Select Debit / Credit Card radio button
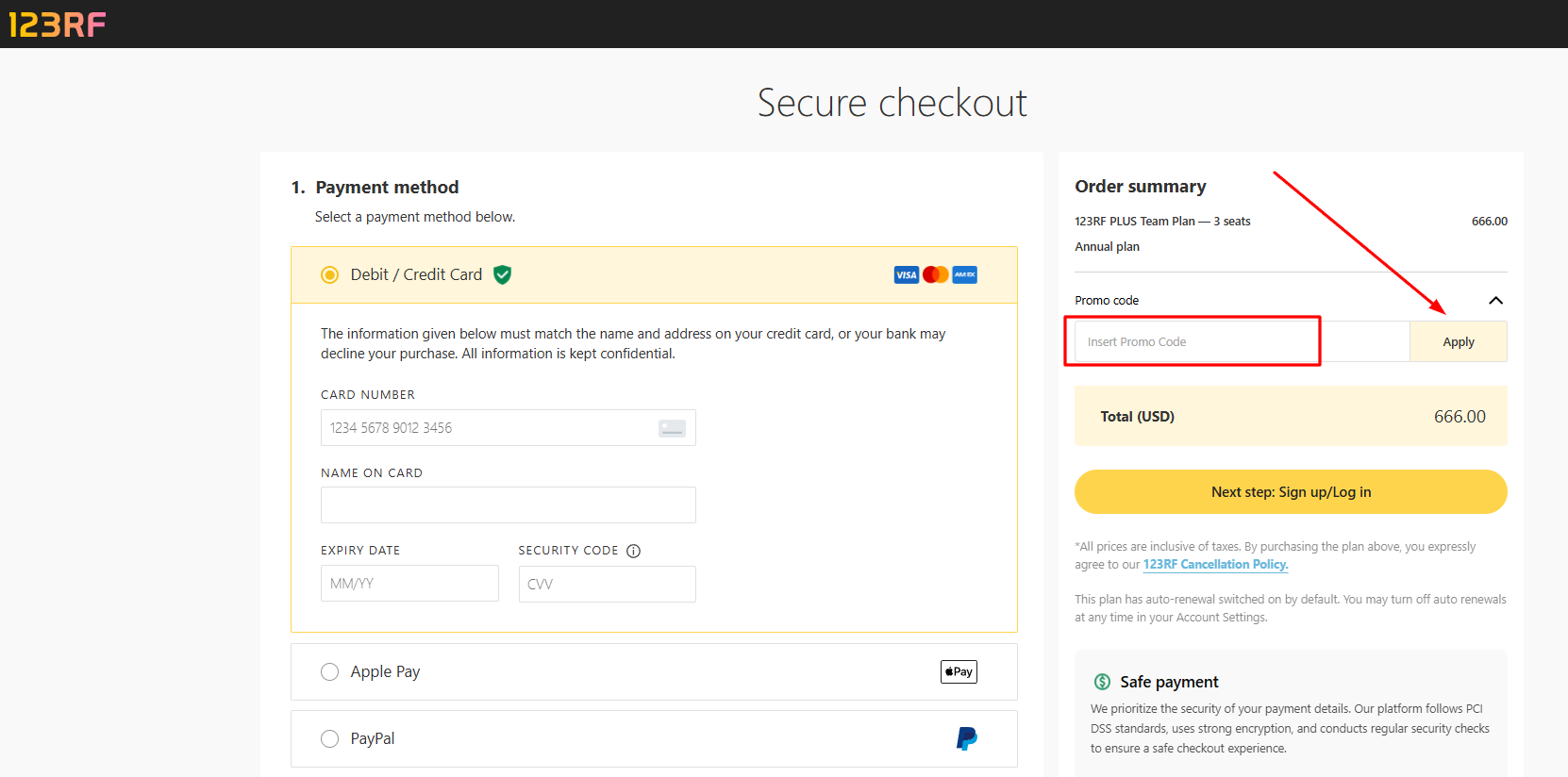The image size is (1568, 777). [x=329, y=275]
